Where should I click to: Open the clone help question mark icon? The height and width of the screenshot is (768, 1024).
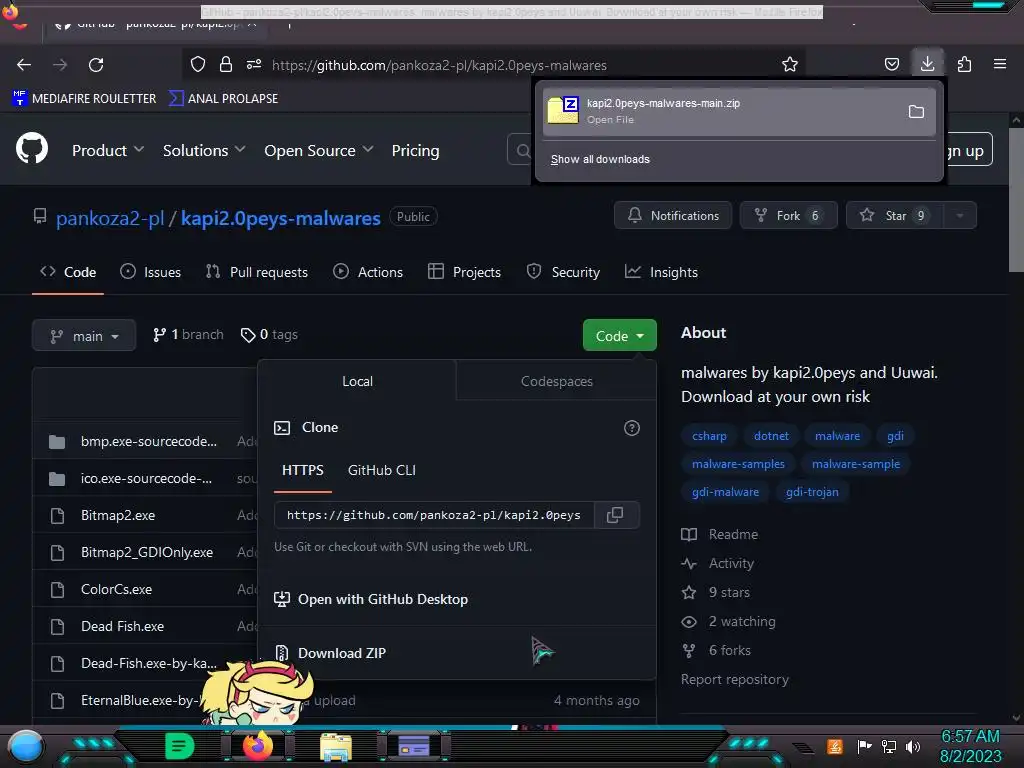632,428
